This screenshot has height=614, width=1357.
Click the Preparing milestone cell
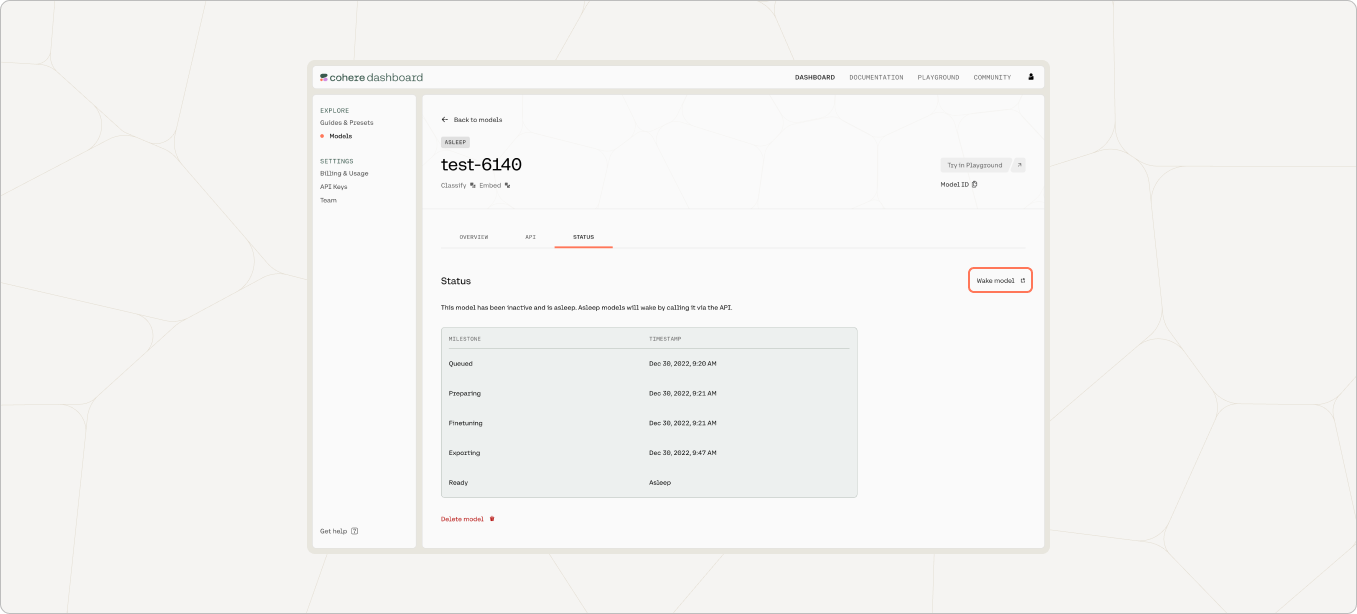click(x=465, y=394)
